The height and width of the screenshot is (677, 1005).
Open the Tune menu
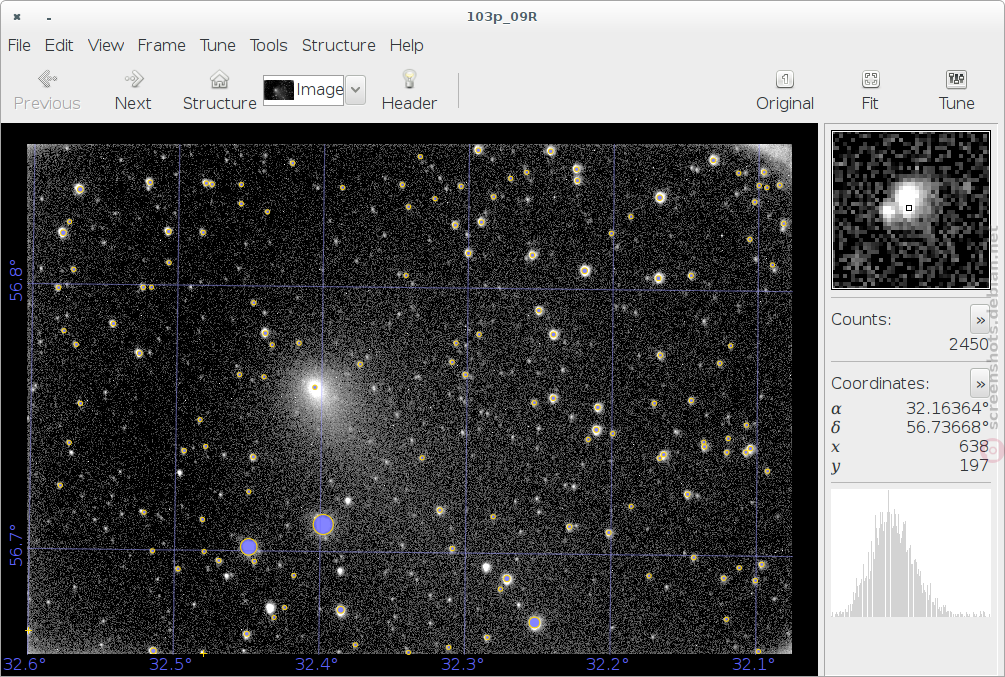[x=217, y=46]
